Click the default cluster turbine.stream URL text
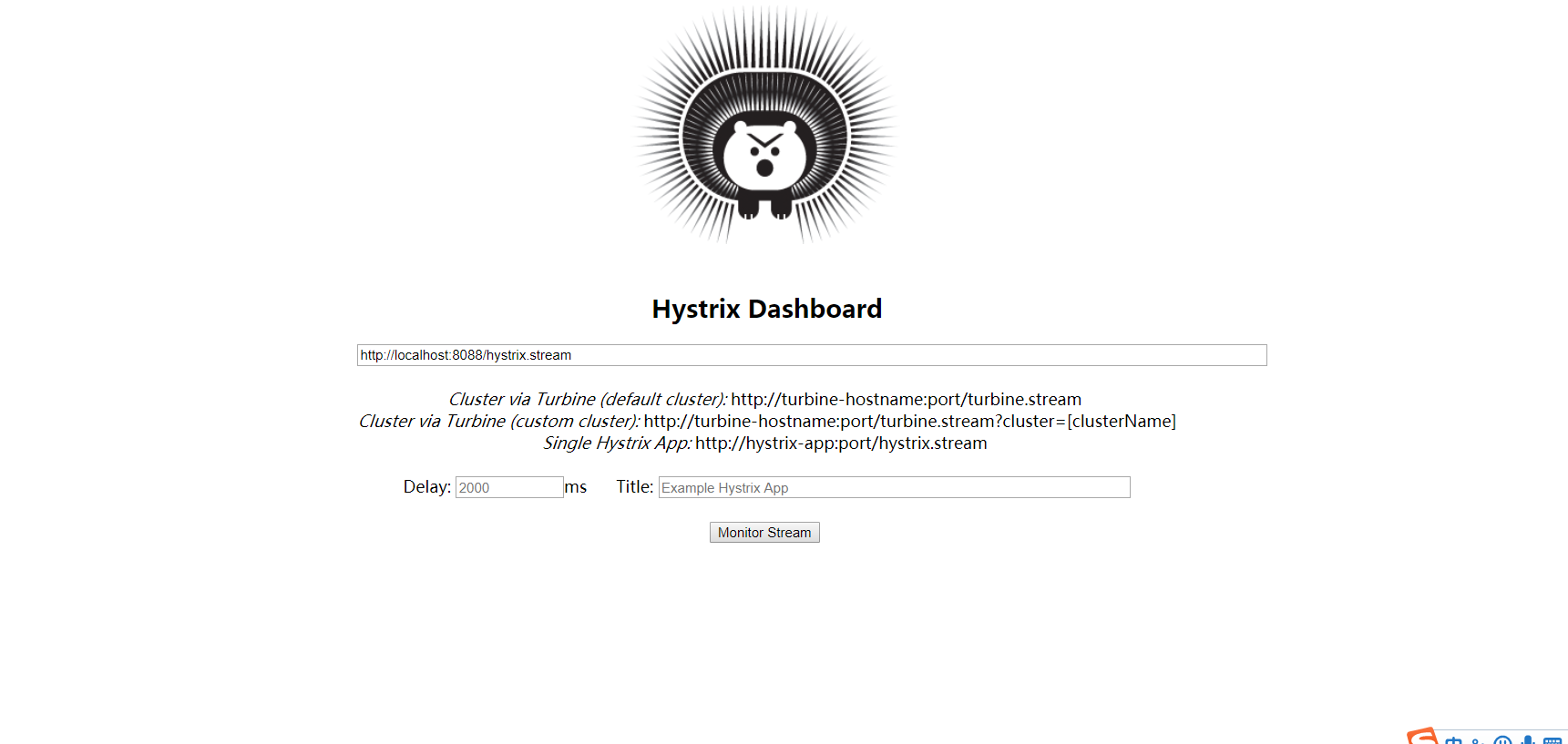Screen dimensions: 1568x744 (906, 399)
